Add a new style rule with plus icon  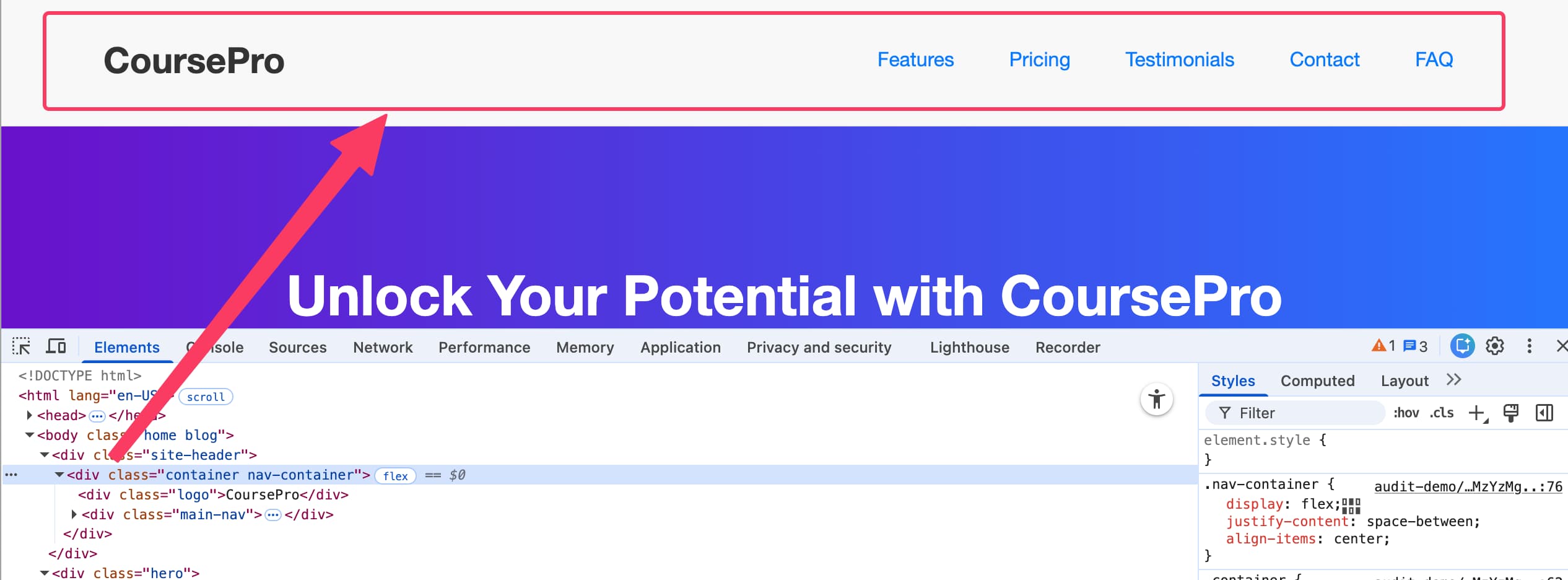coord(1478,413)
